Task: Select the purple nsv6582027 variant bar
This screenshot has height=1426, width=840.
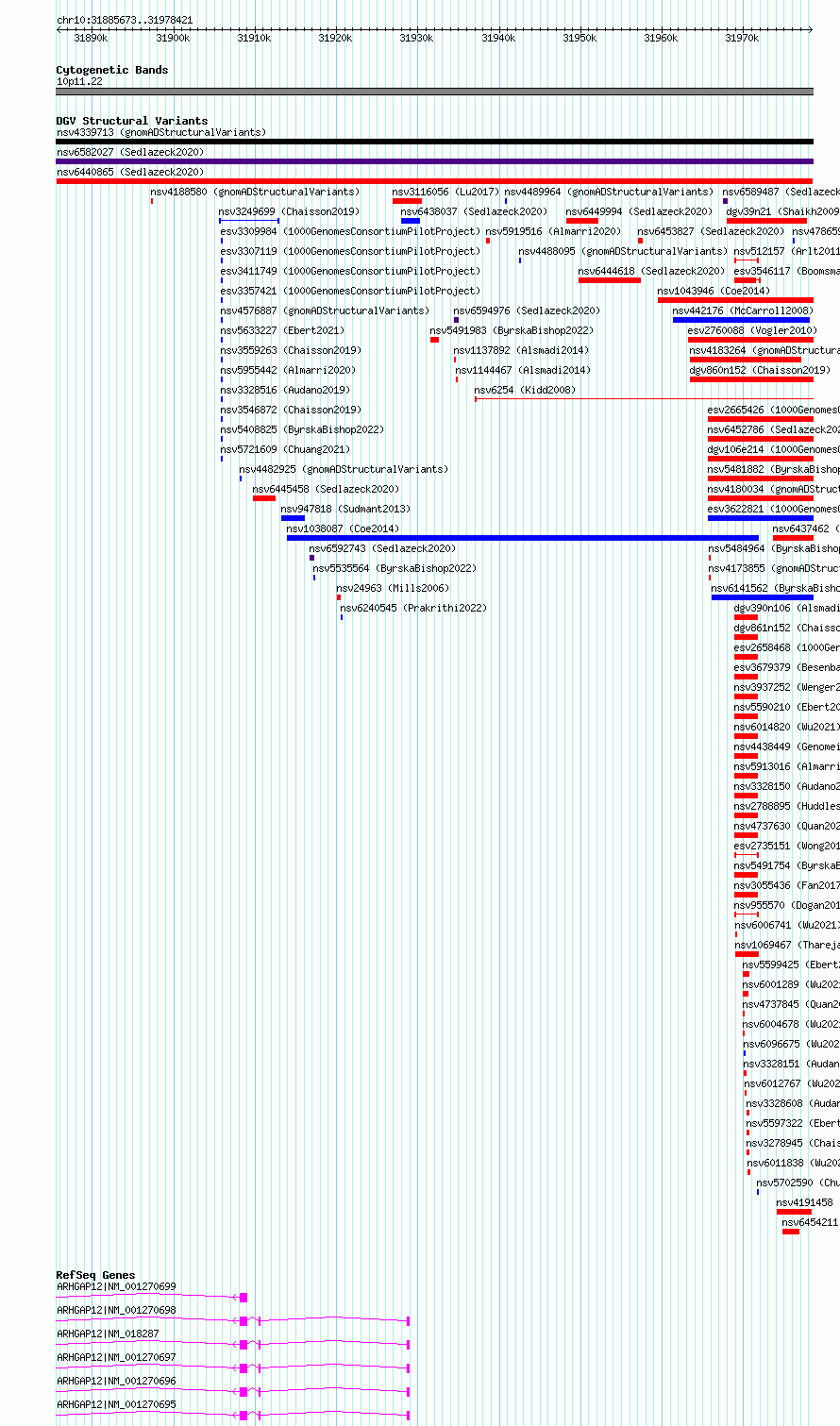Action: tap(434, 161)
